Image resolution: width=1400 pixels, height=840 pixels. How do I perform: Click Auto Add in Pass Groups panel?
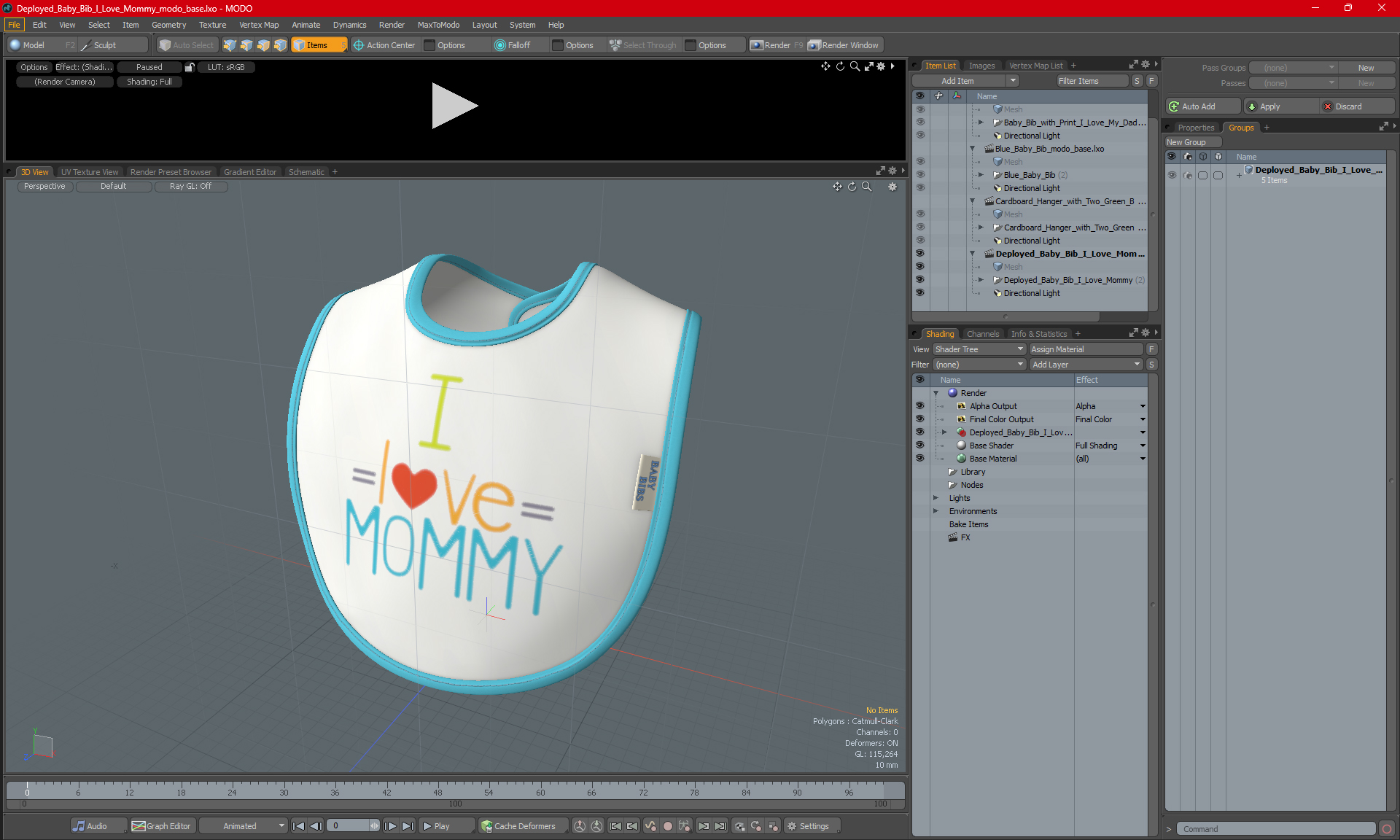(x=1202, y=106)
